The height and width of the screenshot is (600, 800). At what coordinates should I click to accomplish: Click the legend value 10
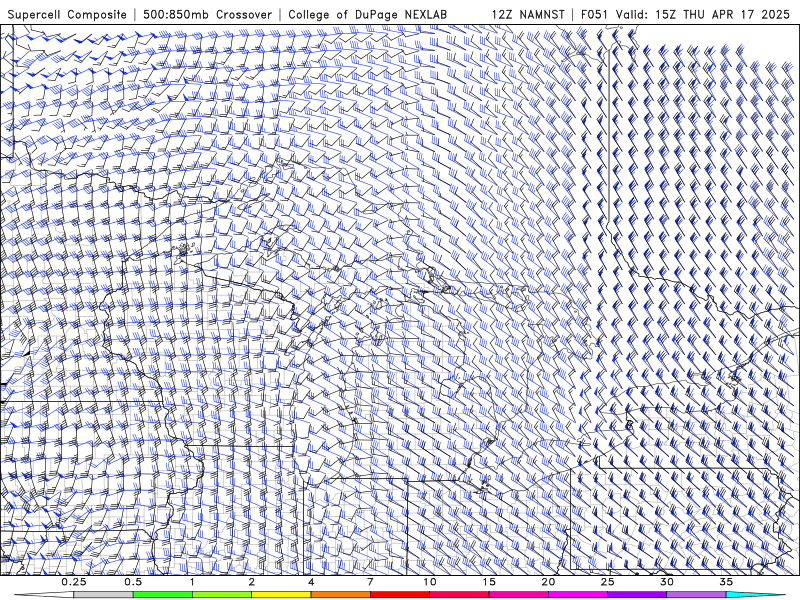[430, 582]
